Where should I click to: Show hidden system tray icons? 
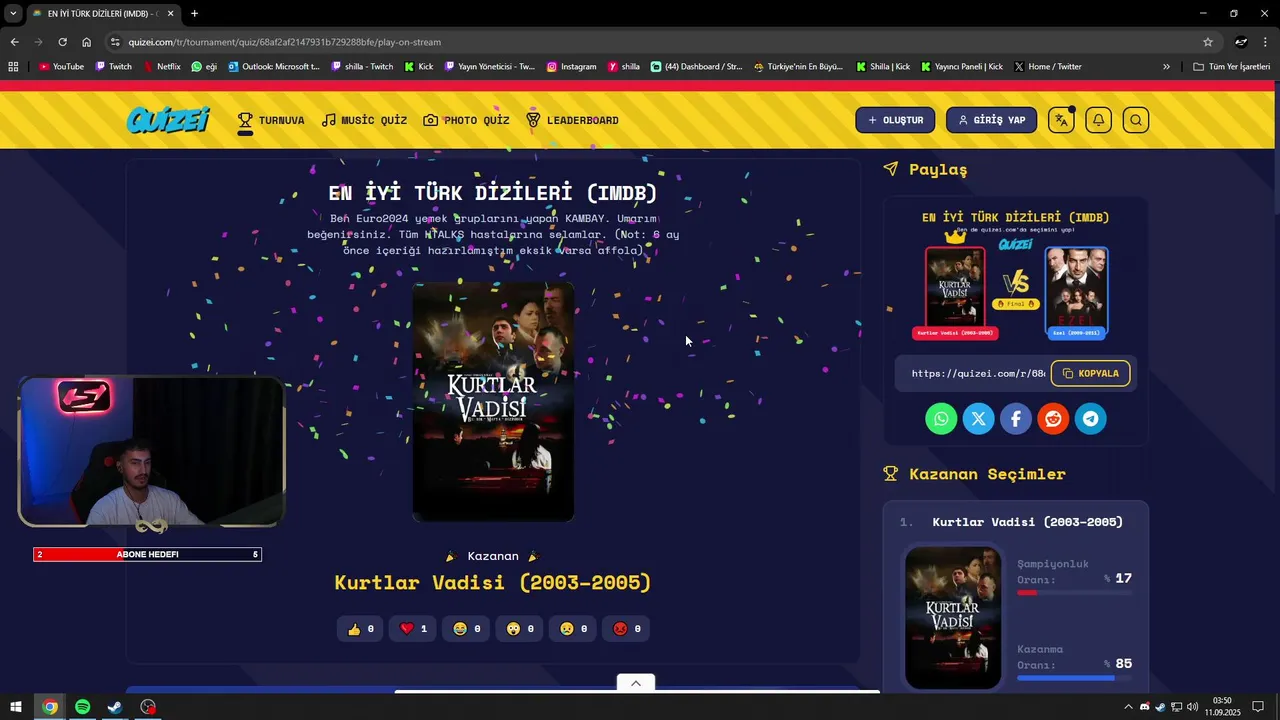click(1129, 707)
